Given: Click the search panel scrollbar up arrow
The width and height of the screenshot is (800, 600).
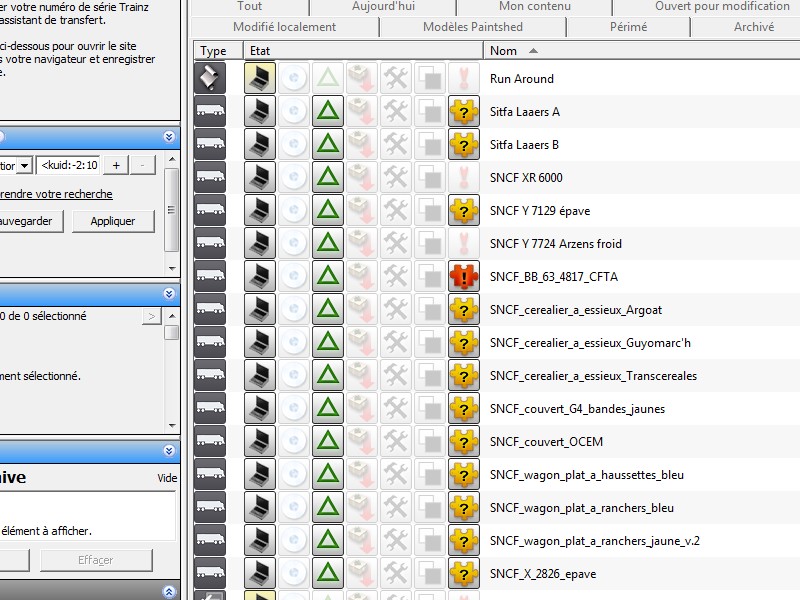Looking at the screenshot, I should coord(172,159).
